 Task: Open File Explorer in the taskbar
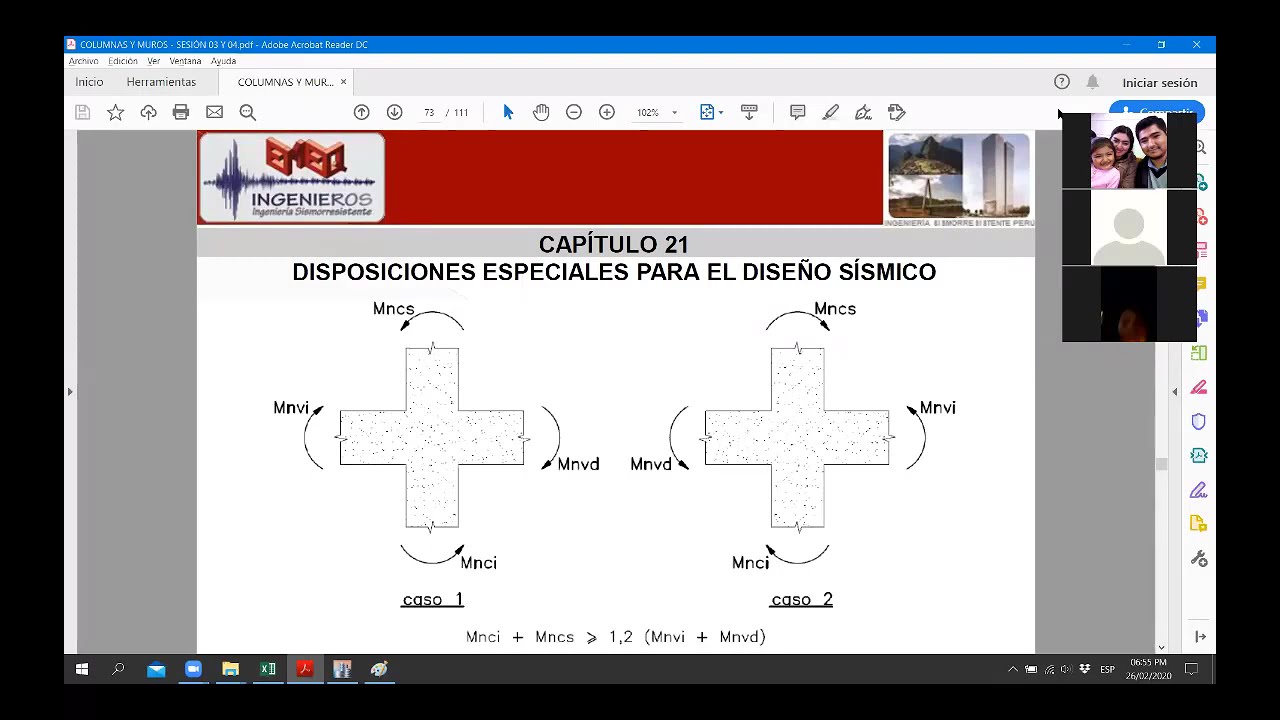click(230, 669)
